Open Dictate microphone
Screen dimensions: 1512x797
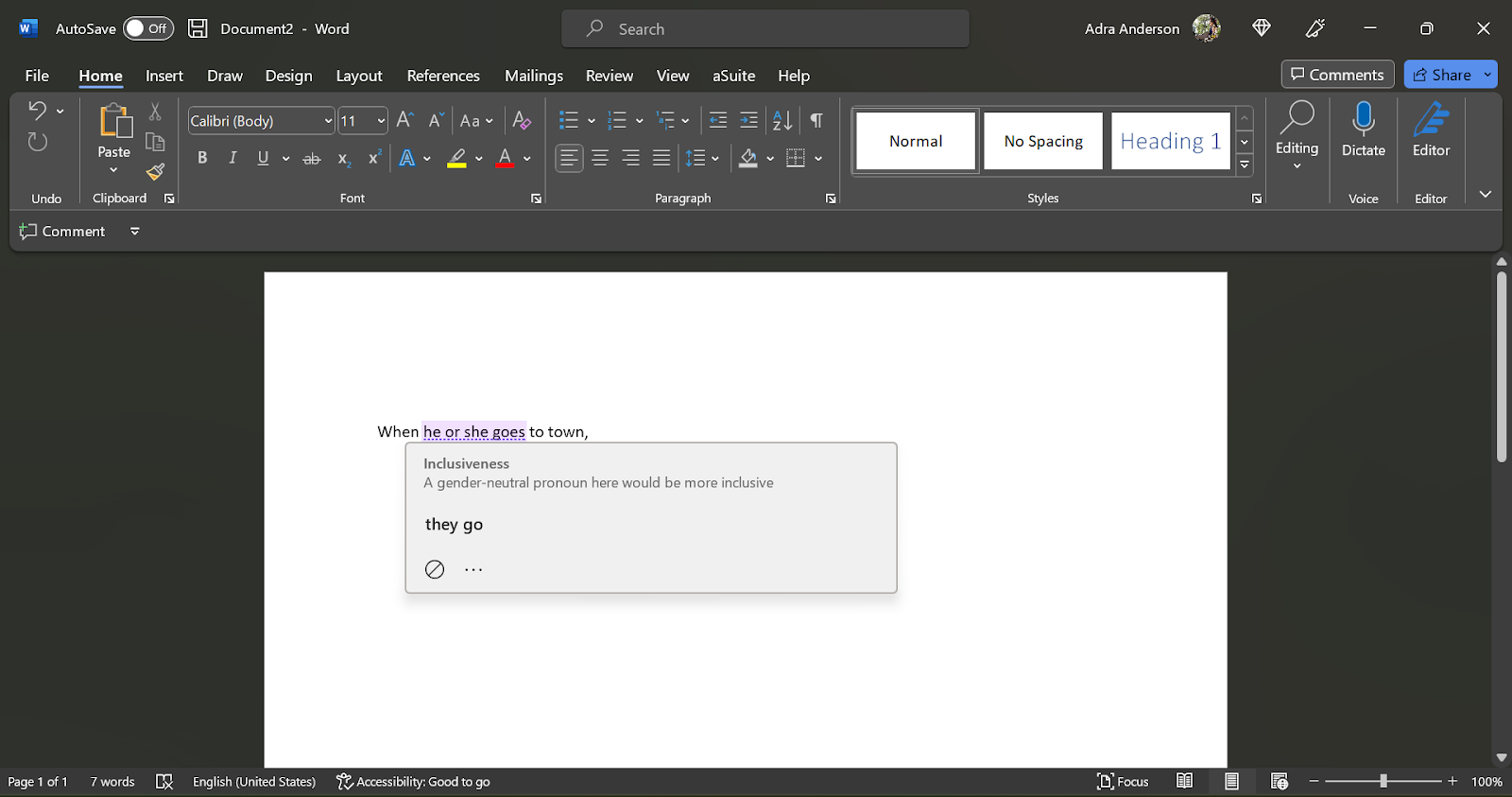pos(1364,130)
